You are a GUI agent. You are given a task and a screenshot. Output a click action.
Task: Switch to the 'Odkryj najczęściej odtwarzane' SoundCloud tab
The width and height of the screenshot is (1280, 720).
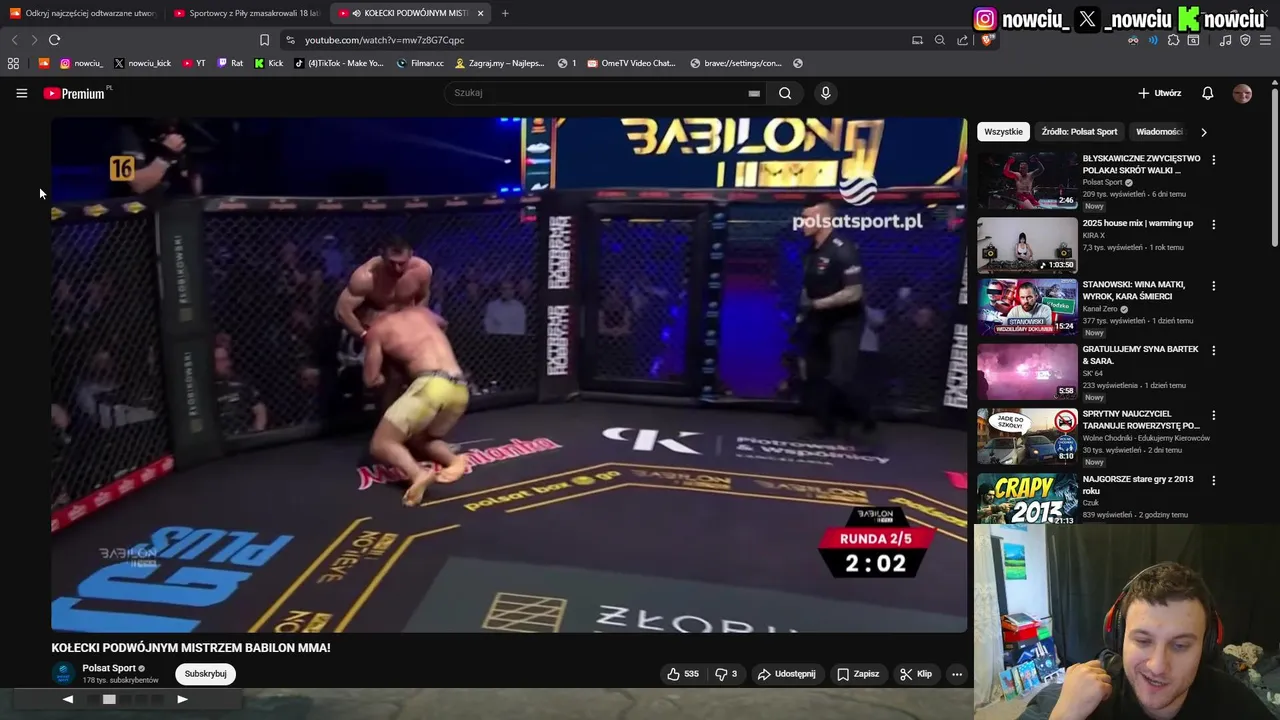coord(82,13)
